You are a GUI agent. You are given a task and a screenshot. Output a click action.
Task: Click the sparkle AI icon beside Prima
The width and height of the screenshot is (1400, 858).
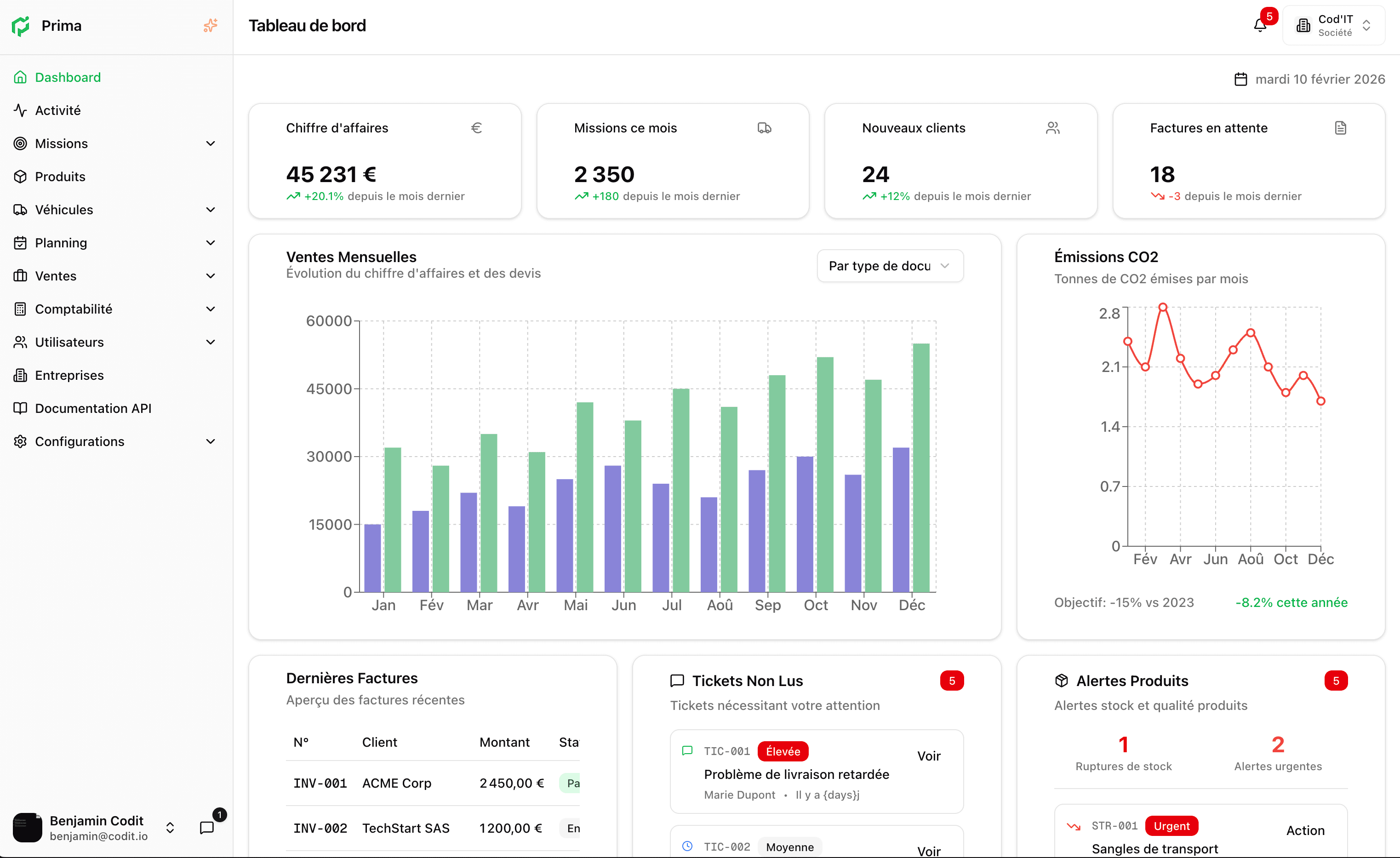[210, 26]
